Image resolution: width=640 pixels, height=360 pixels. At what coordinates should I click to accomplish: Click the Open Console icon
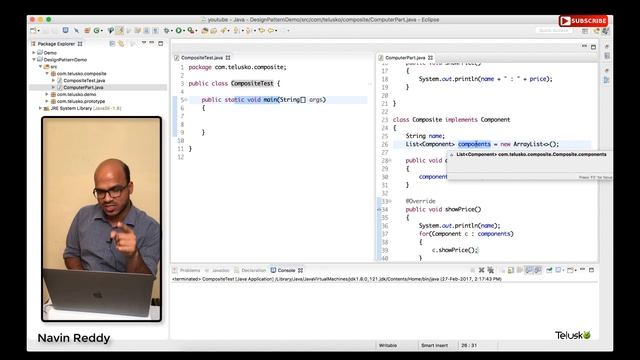click(x=570, y=270)
